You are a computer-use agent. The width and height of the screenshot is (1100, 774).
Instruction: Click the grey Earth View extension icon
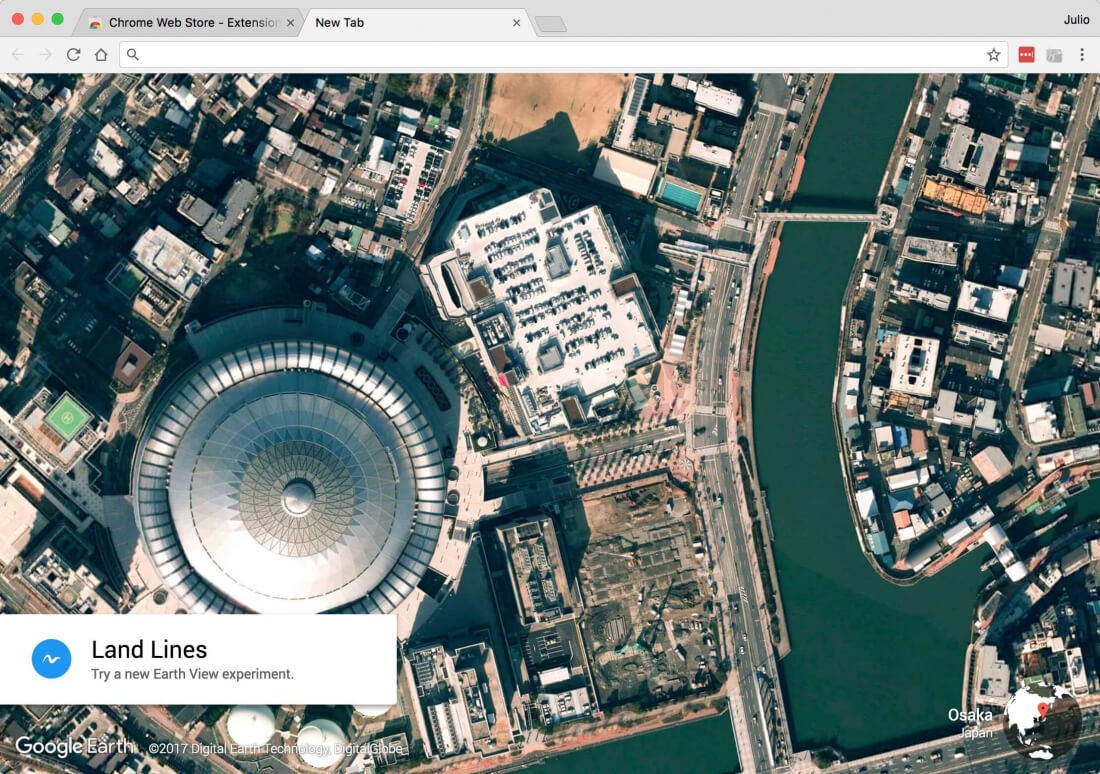[x=1054, y=55]
